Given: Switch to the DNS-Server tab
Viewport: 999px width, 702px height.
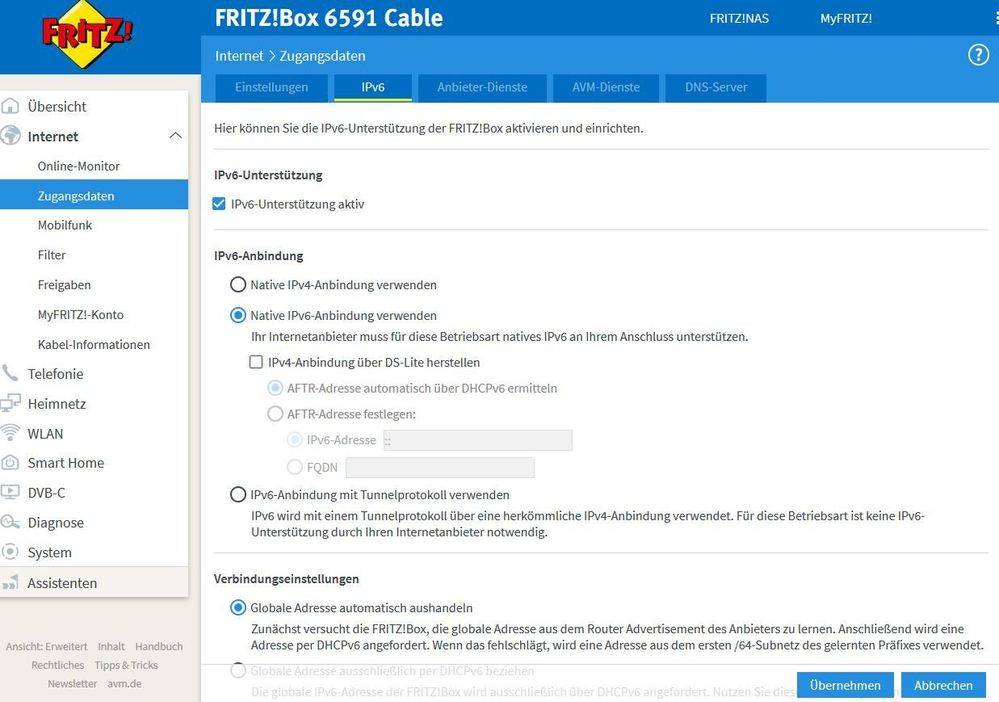Looking at the screenshot, I should 716,87.
